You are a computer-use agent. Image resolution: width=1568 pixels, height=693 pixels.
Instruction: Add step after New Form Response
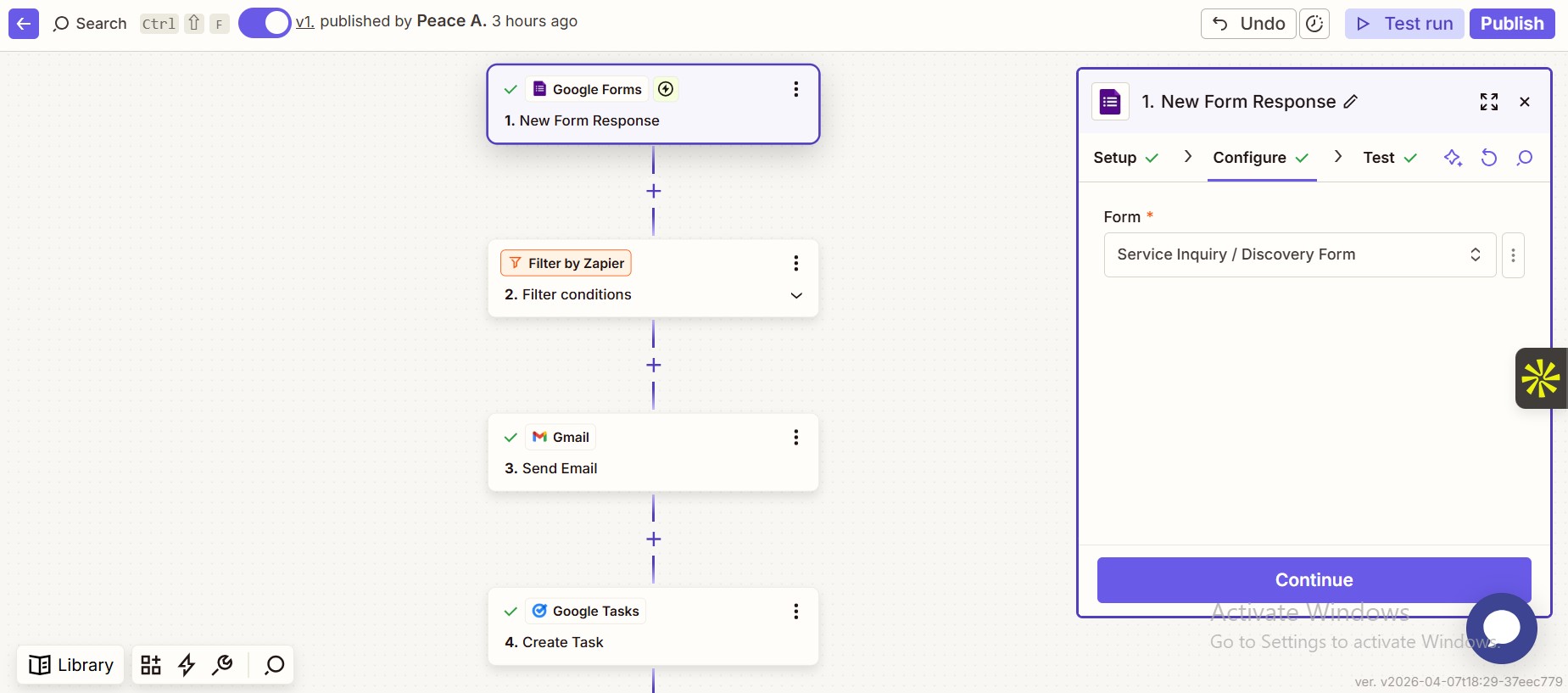click(x=653, y=191)
